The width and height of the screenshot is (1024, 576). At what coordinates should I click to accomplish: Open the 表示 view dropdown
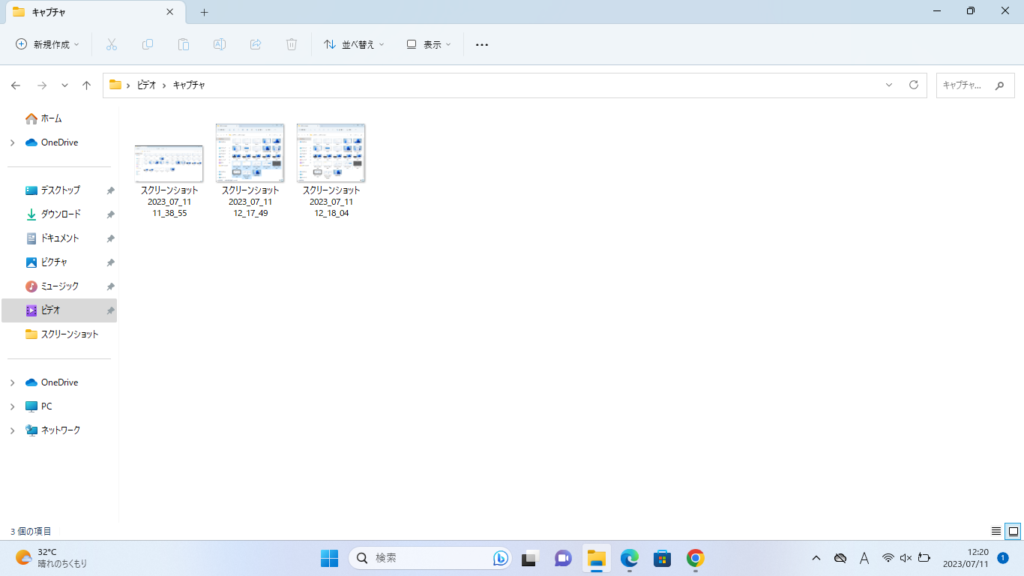(429, 44)
